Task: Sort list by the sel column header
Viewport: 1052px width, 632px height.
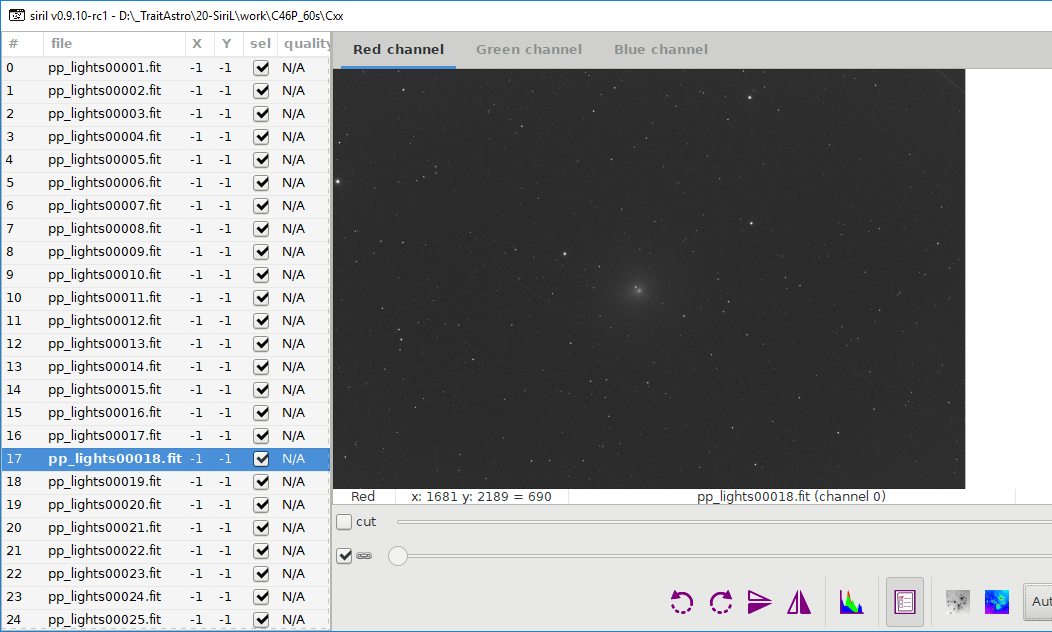Action: (260, 44)
